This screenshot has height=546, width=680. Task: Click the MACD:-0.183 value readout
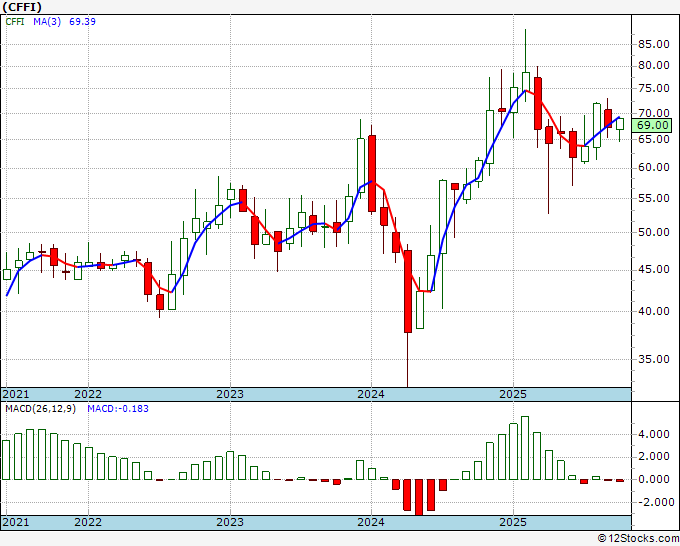pos(118,409)
